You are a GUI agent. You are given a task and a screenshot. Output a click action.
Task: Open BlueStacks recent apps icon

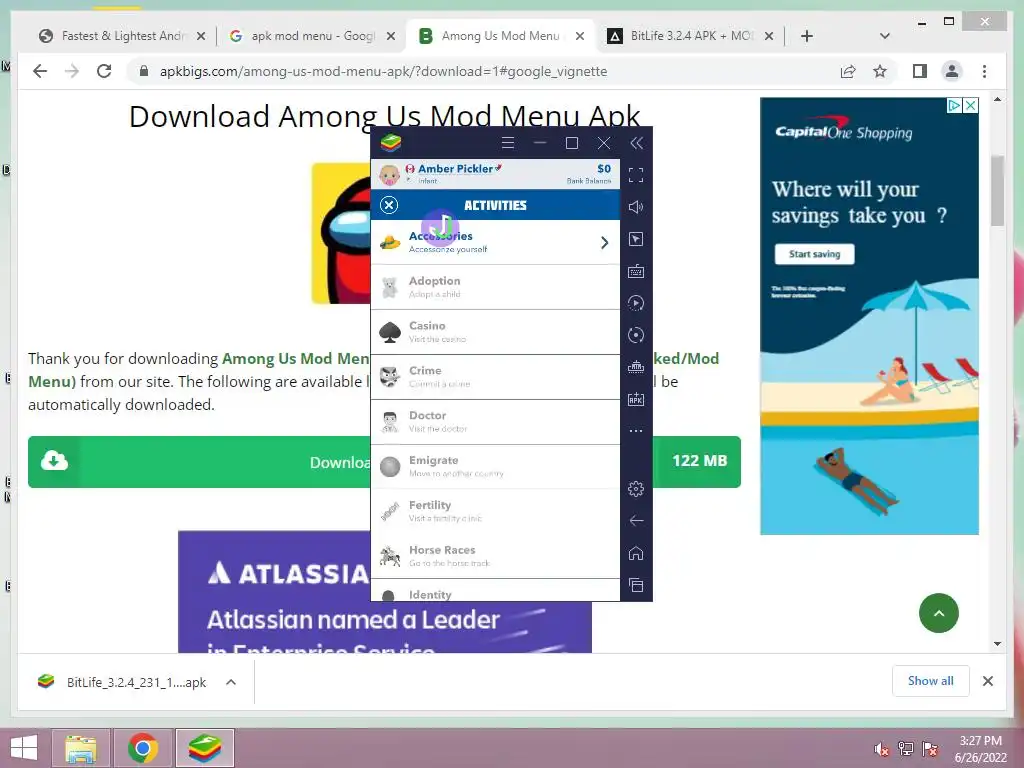click(635, 585)
